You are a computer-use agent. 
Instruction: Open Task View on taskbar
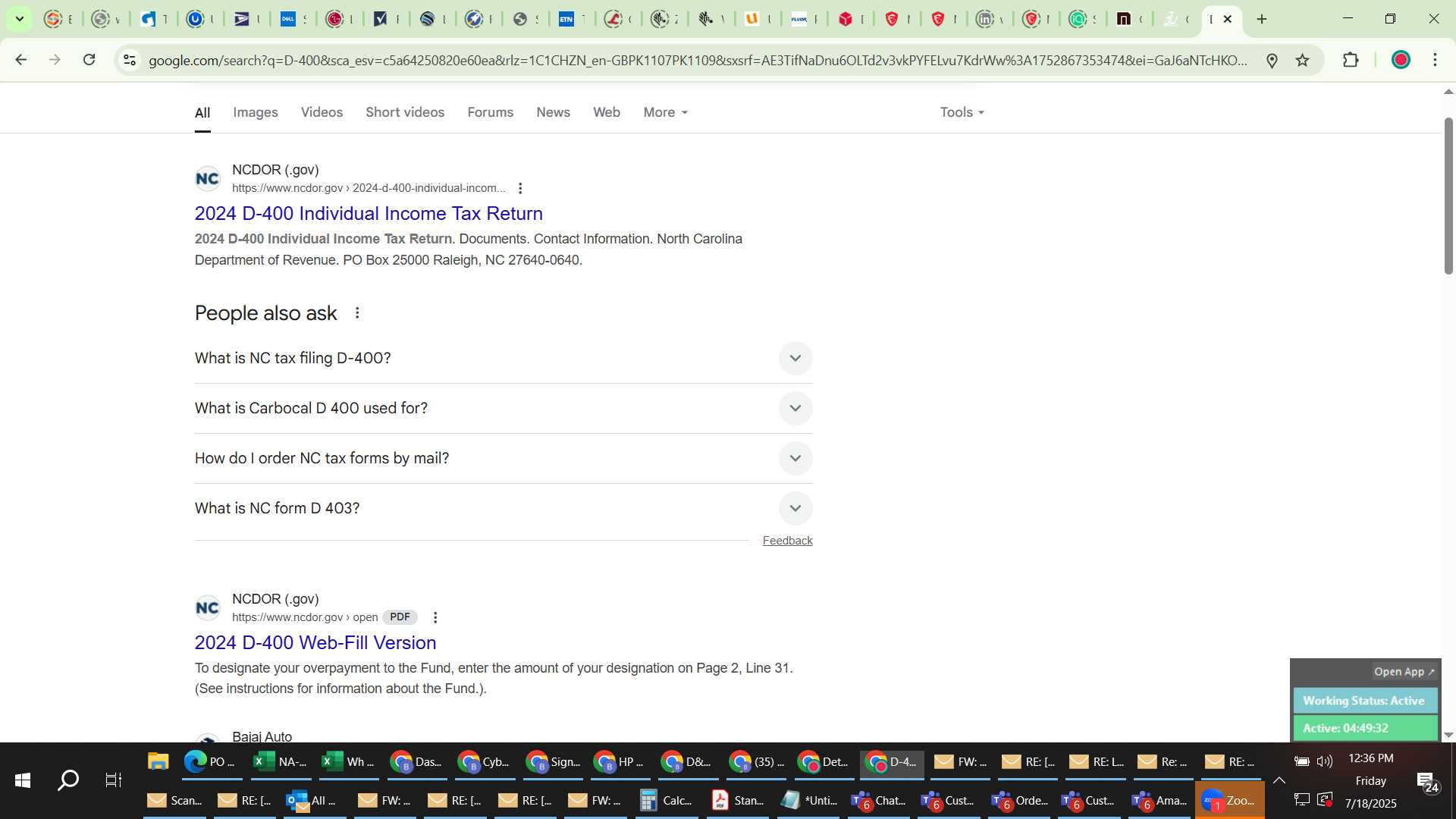point(114,780)
